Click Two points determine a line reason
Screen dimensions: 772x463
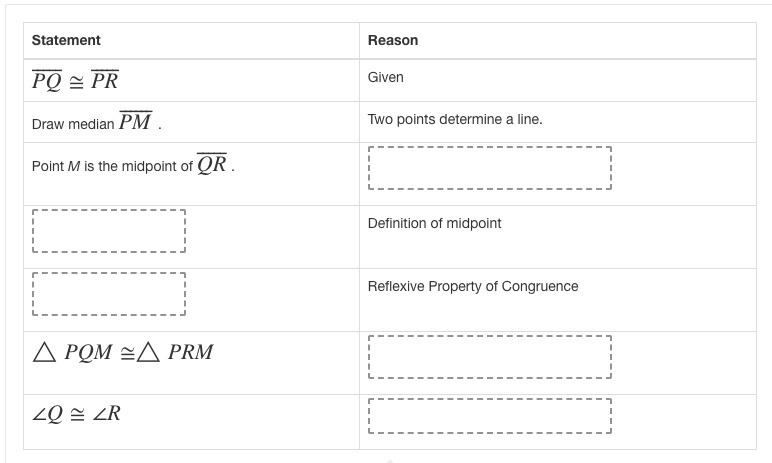(455, 119)
